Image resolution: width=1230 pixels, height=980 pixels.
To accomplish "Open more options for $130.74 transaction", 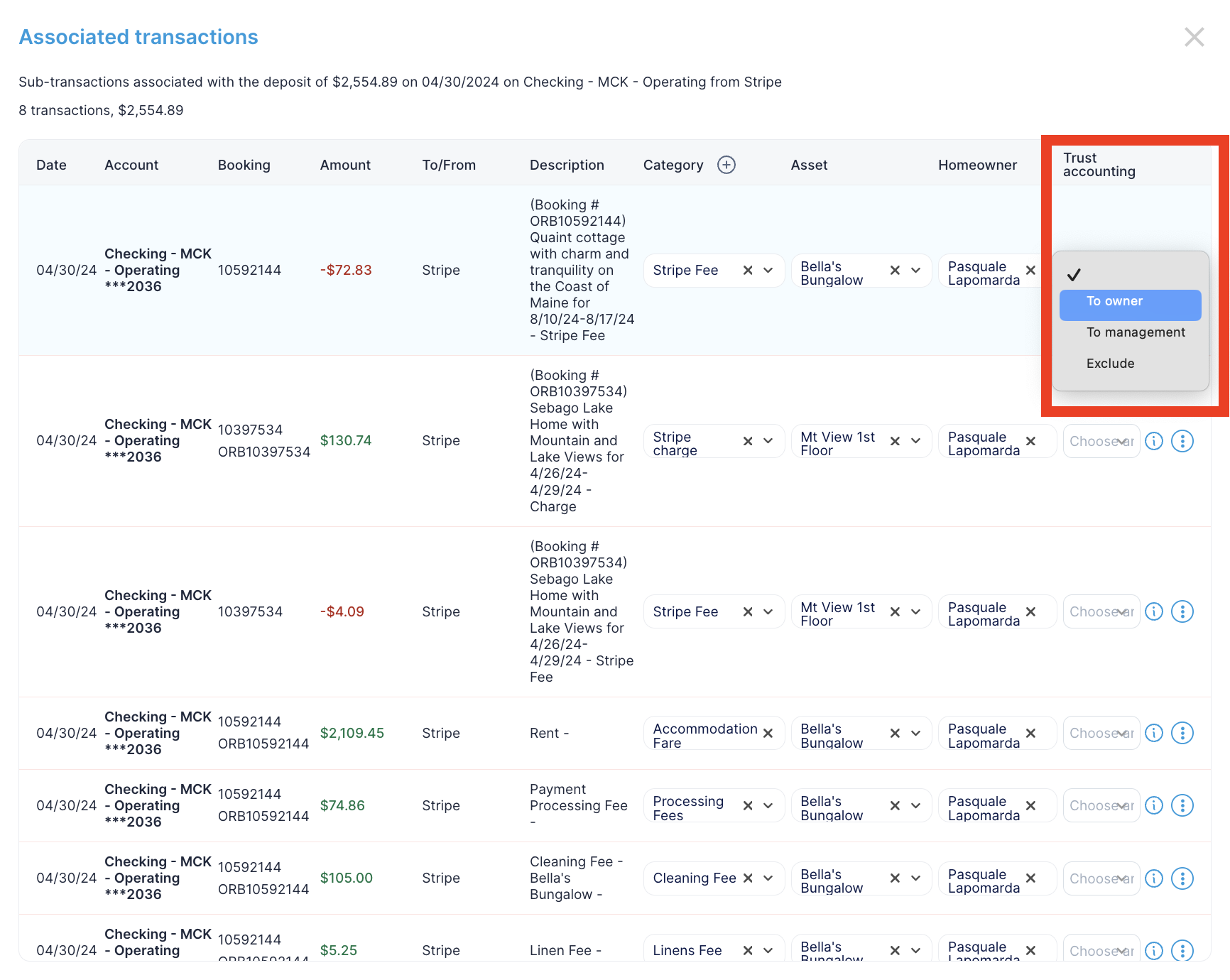I will tap(1182, 441).
